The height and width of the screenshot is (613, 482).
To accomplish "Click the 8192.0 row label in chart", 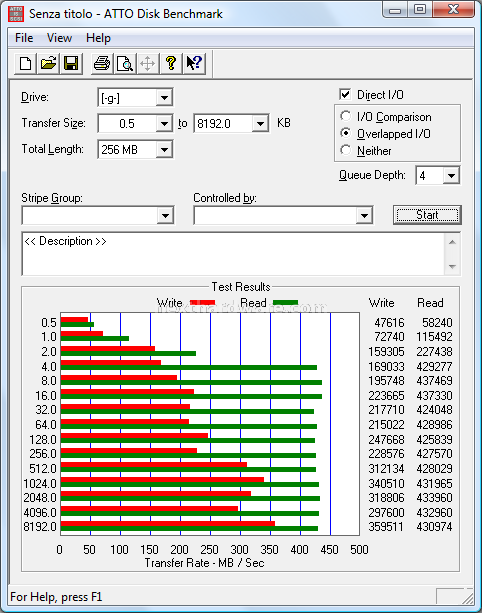I will click(40, 526).
